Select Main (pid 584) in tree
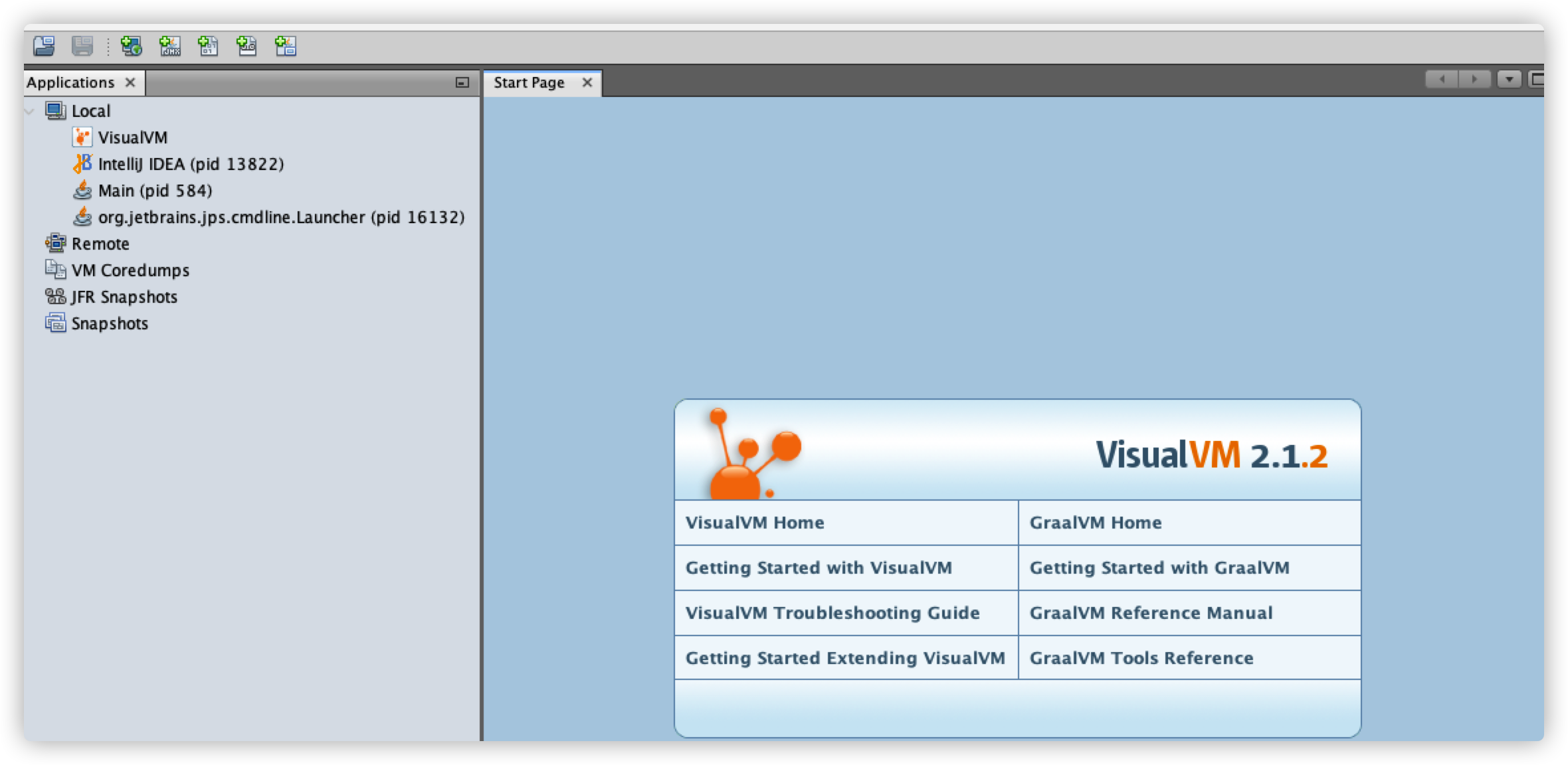The width and height of the screenshot is (1568, 765). coord(155,191)
